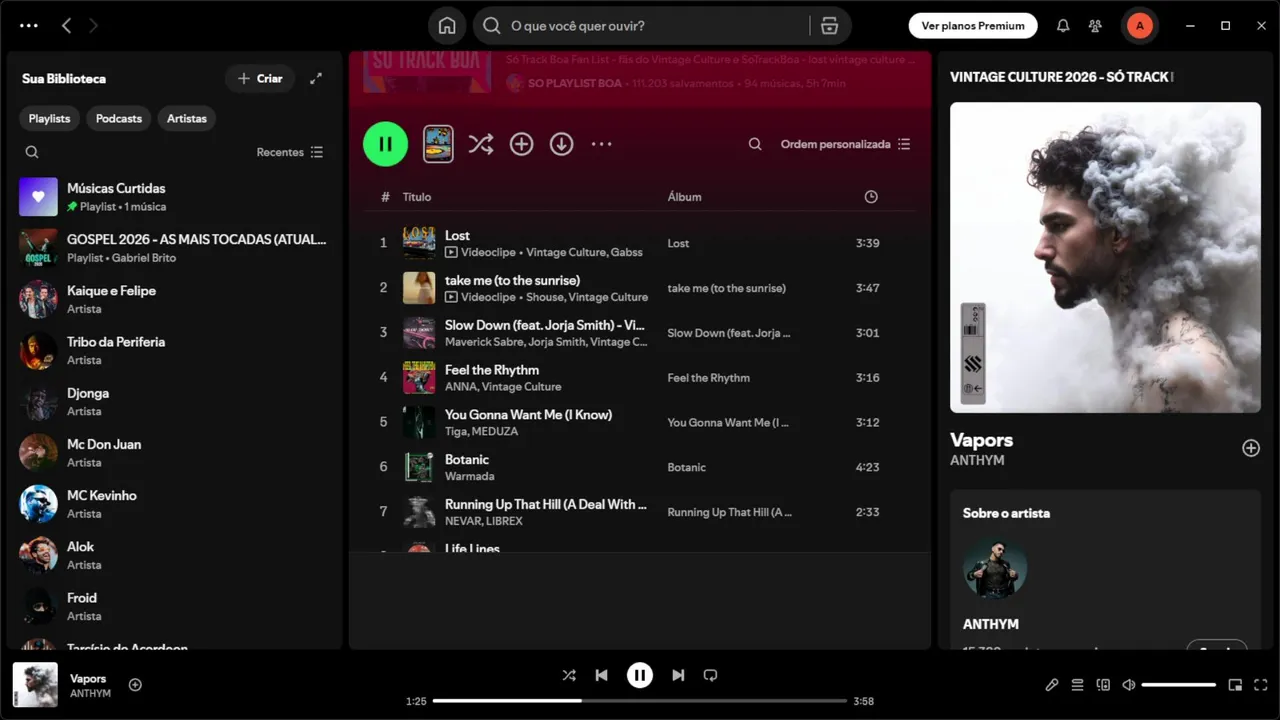Pause playback in the bottom player
Screen dimensions: 1280x720
click(640, 675)
